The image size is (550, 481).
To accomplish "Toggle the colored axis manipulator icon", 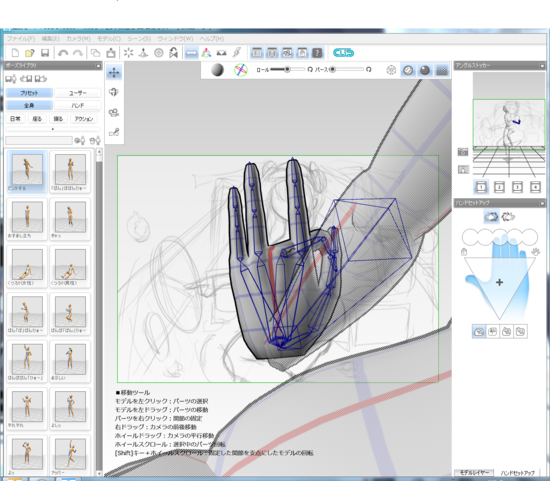I will (206, 53).
